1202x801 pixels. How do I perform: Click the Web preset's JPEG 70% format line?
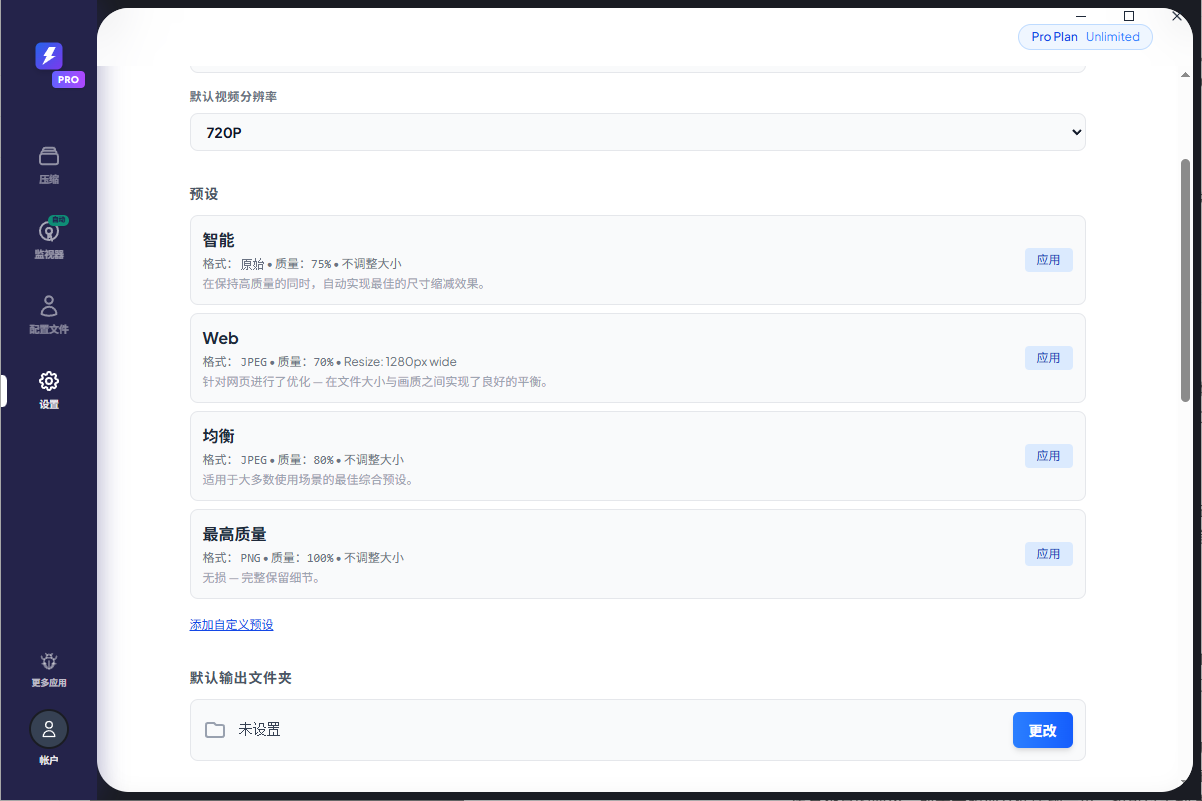pos(329,362)
